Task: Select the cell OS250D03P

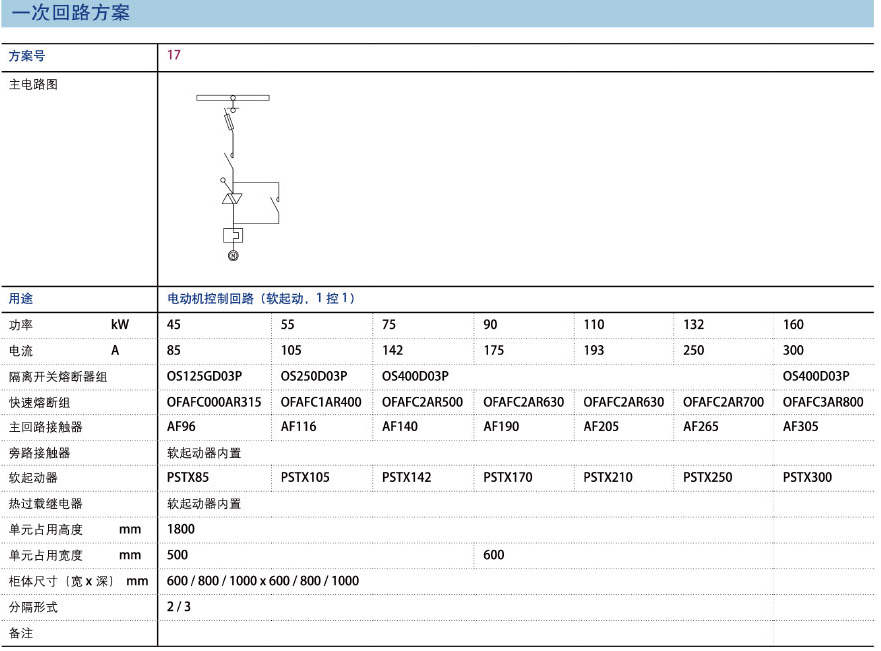Action: 314,376
